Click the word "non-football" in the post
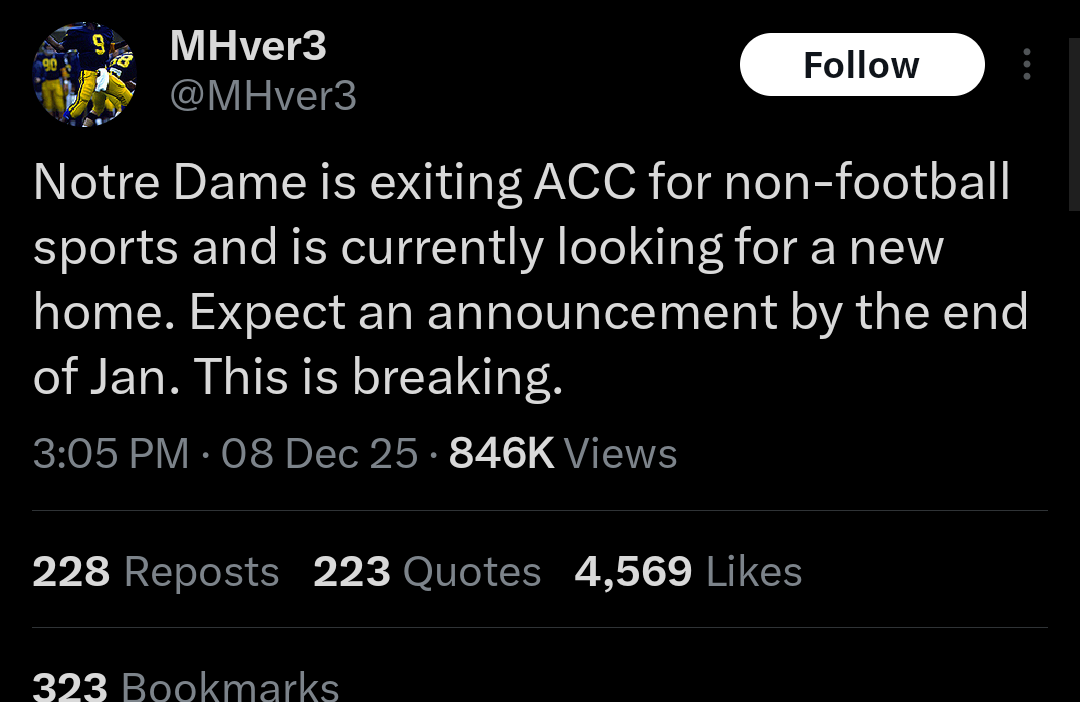Screen dimensions: 1080x702 866,183
